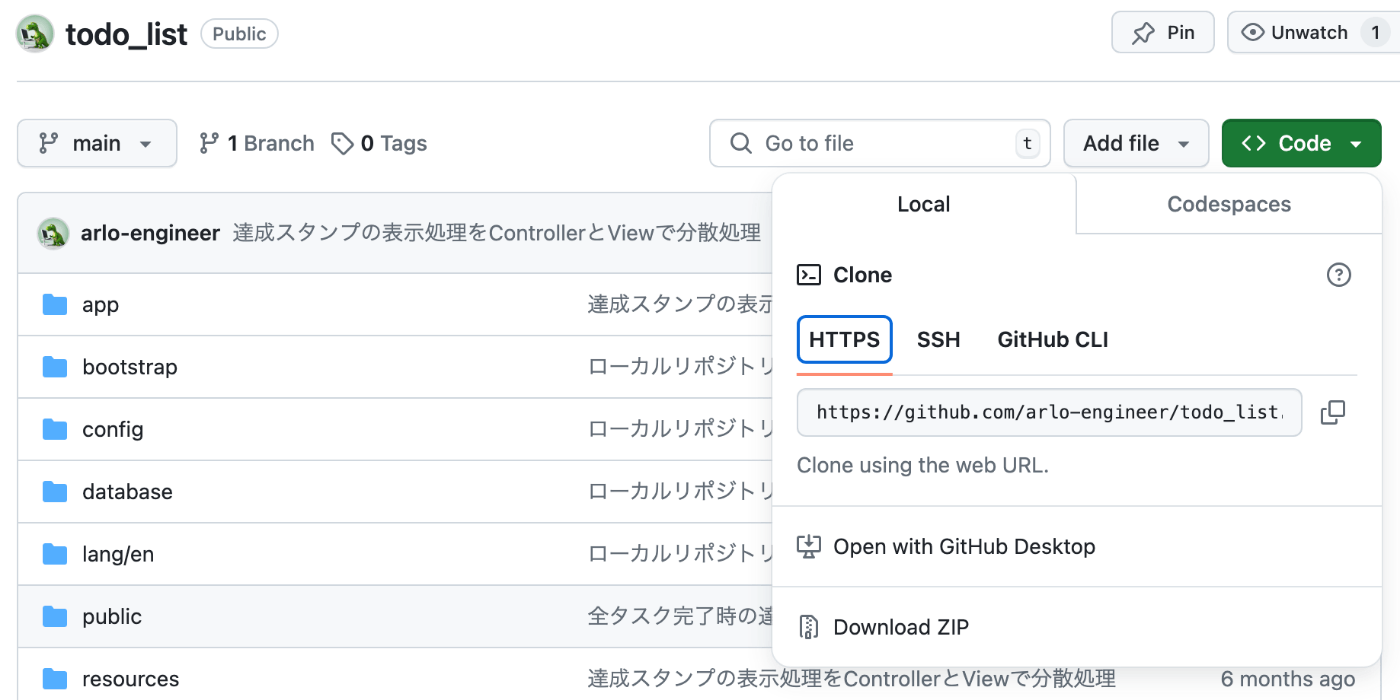Image resolution: width=1400 pixels, height=700 pixels.
Task: Open the lang/en folder name
Action: click(118, 554)
